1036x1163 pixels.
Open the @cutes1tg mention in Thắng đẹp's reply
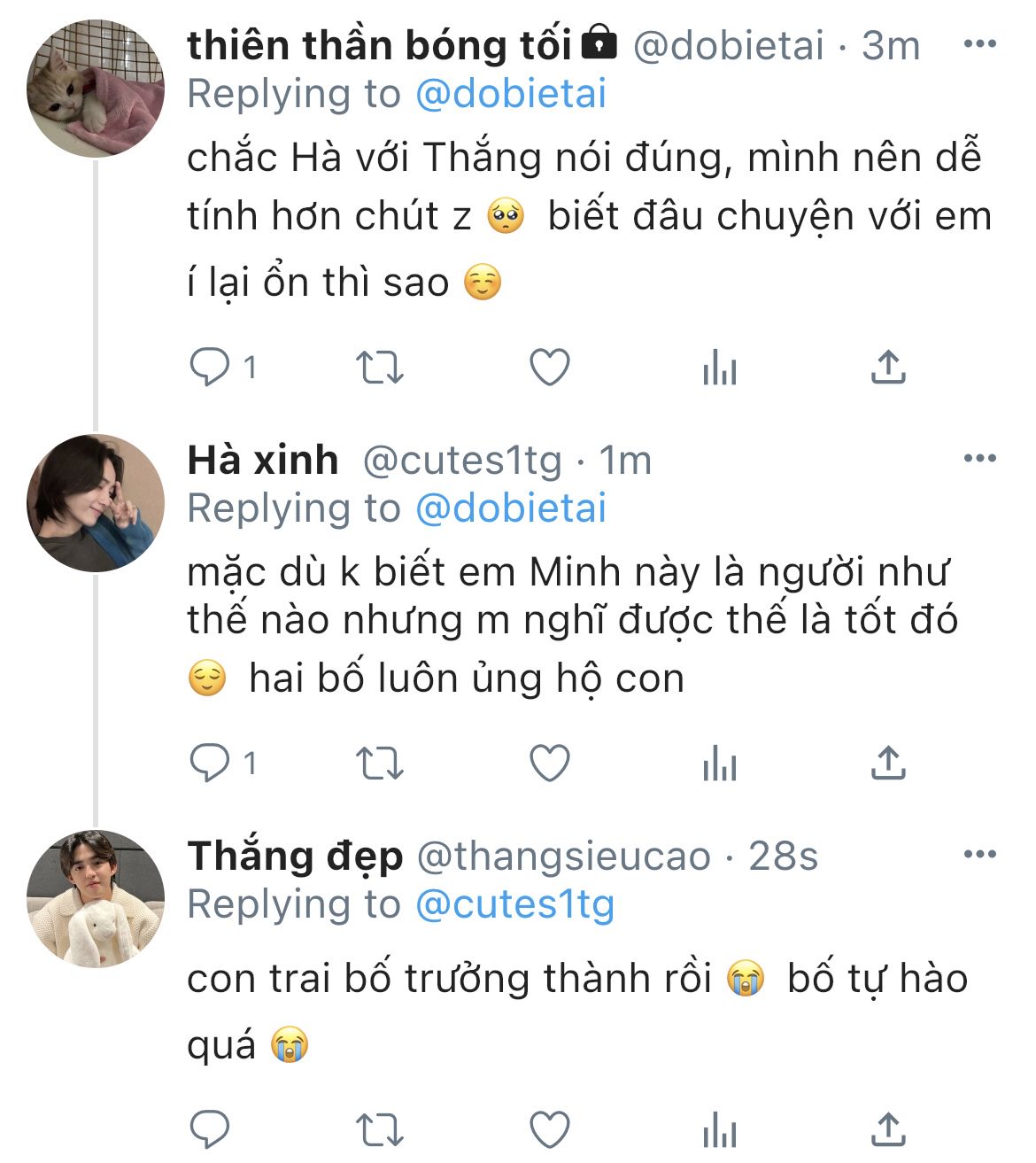pyautogui.click(x=514, y=904)
